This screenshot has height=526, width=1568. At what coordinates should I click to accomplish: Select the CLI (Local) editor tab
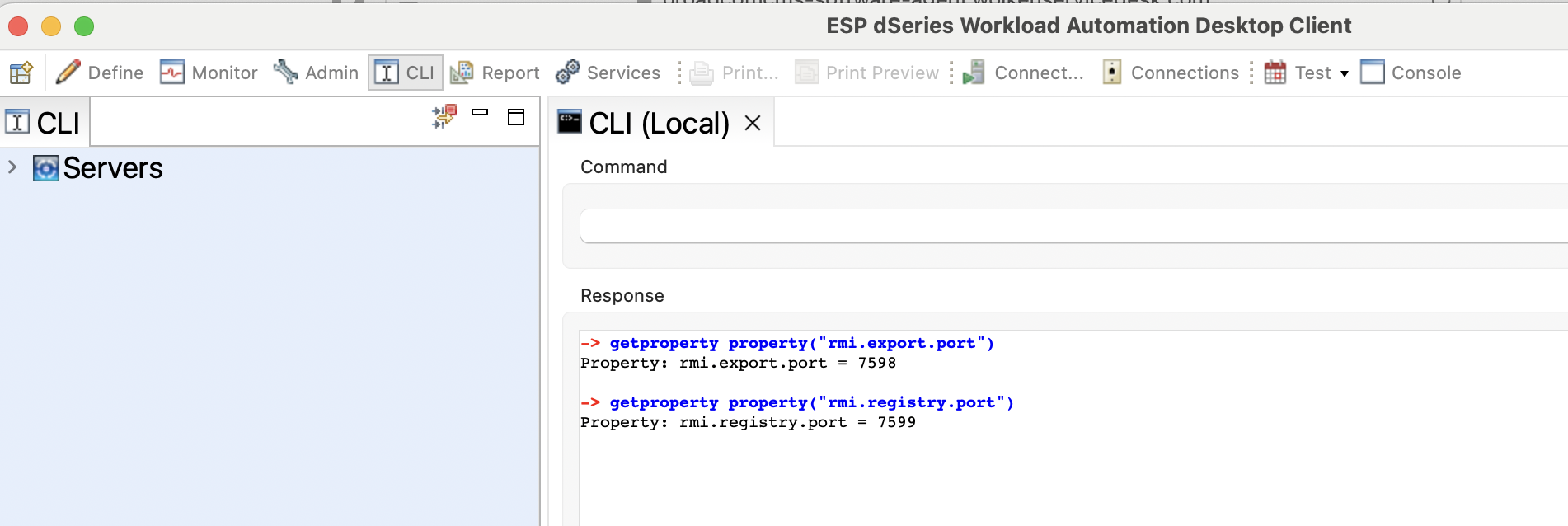(658, 123)
